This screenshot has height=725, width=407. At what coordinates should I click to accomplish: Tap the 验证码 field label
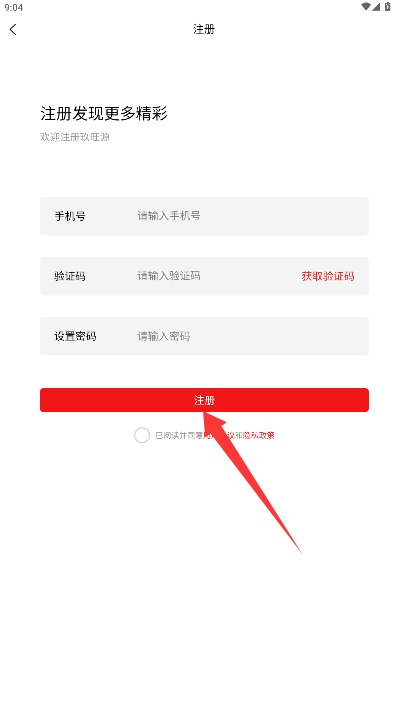tap(70, 276)
